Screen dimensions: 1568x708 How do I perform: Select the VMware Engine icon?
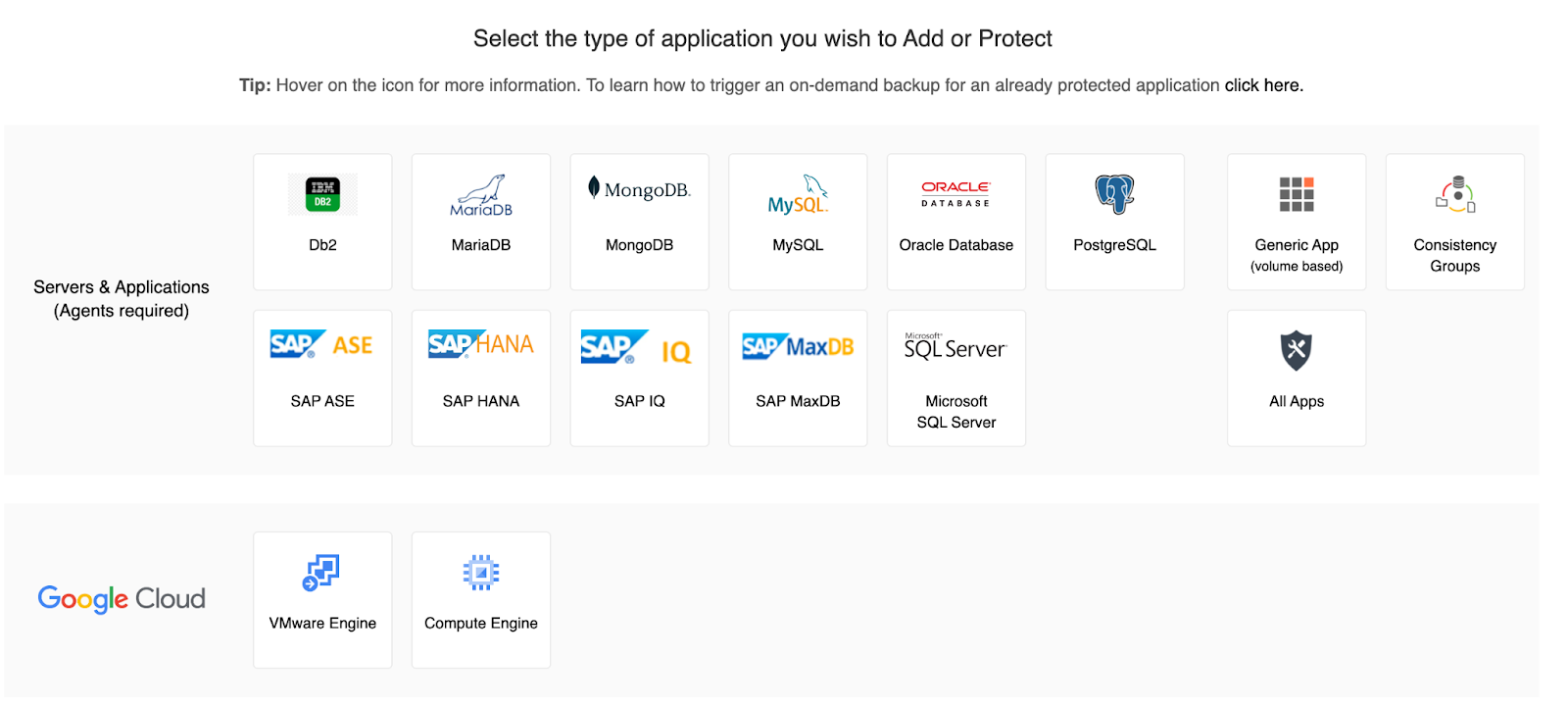(321, 573)
